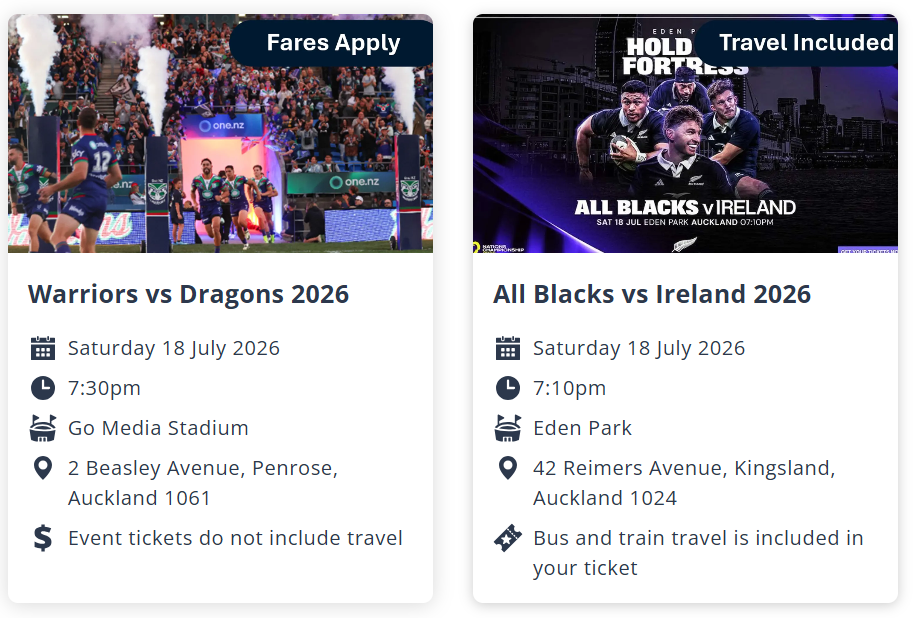The image size is (914, 618).
Task: Open the Warriors vs Dragons 2026 title
Action: tap(188, 294)
